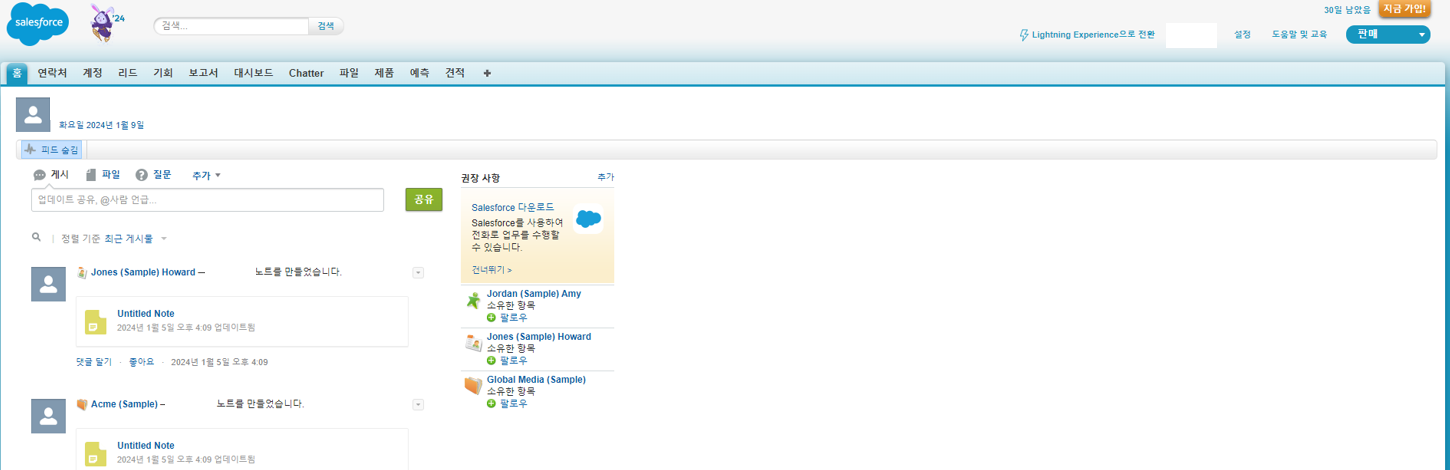Open the plus tab for all tabs
Viewport: 1450px width, 470px height.
487,73
